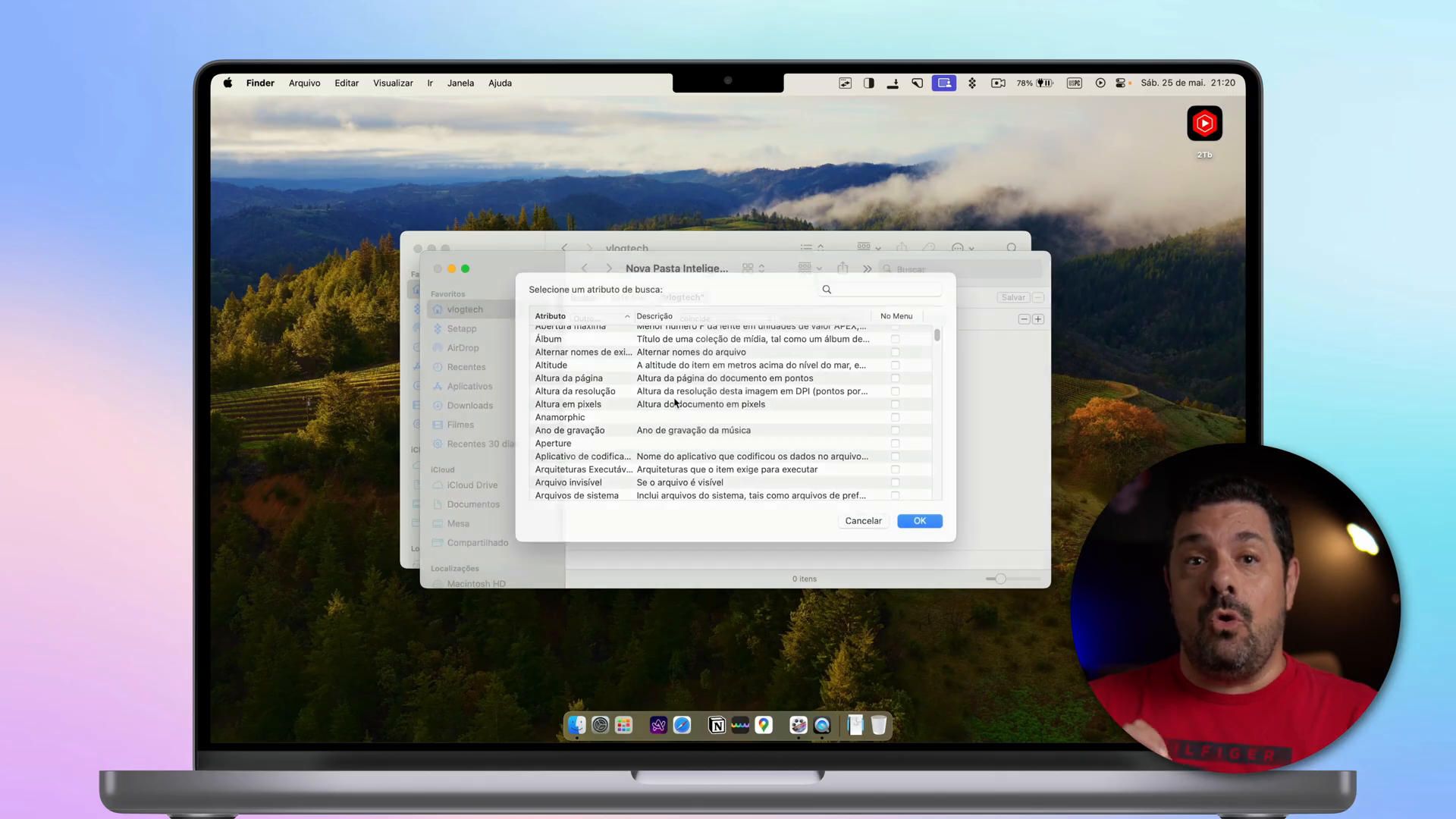Toggle checkbox for Anamorphic attribute
This screenshot has height=819, width=1456.
click(x=895, y=417)
